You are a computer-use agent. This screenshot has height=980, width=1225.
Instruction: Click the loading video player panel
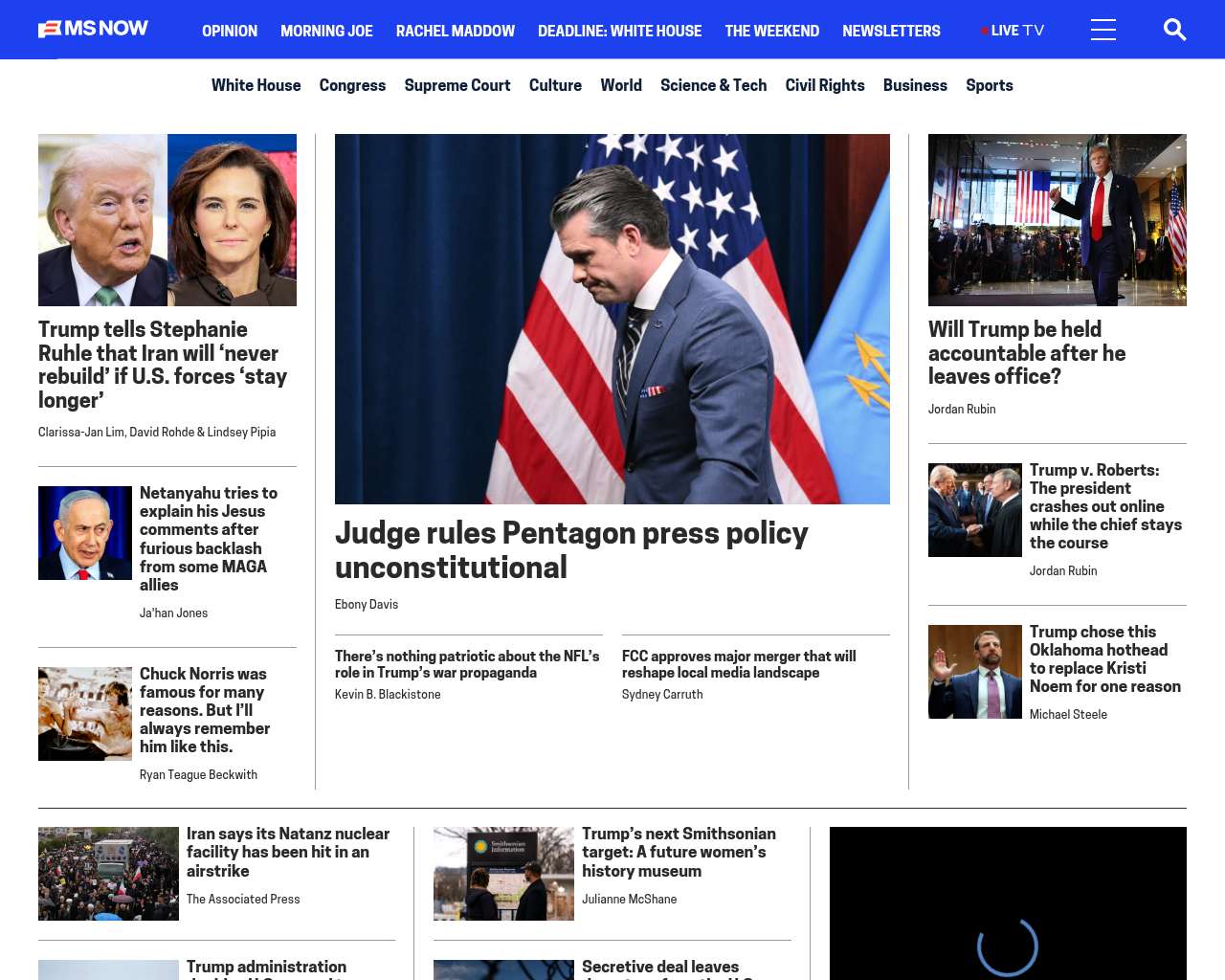pos(1007,903)
